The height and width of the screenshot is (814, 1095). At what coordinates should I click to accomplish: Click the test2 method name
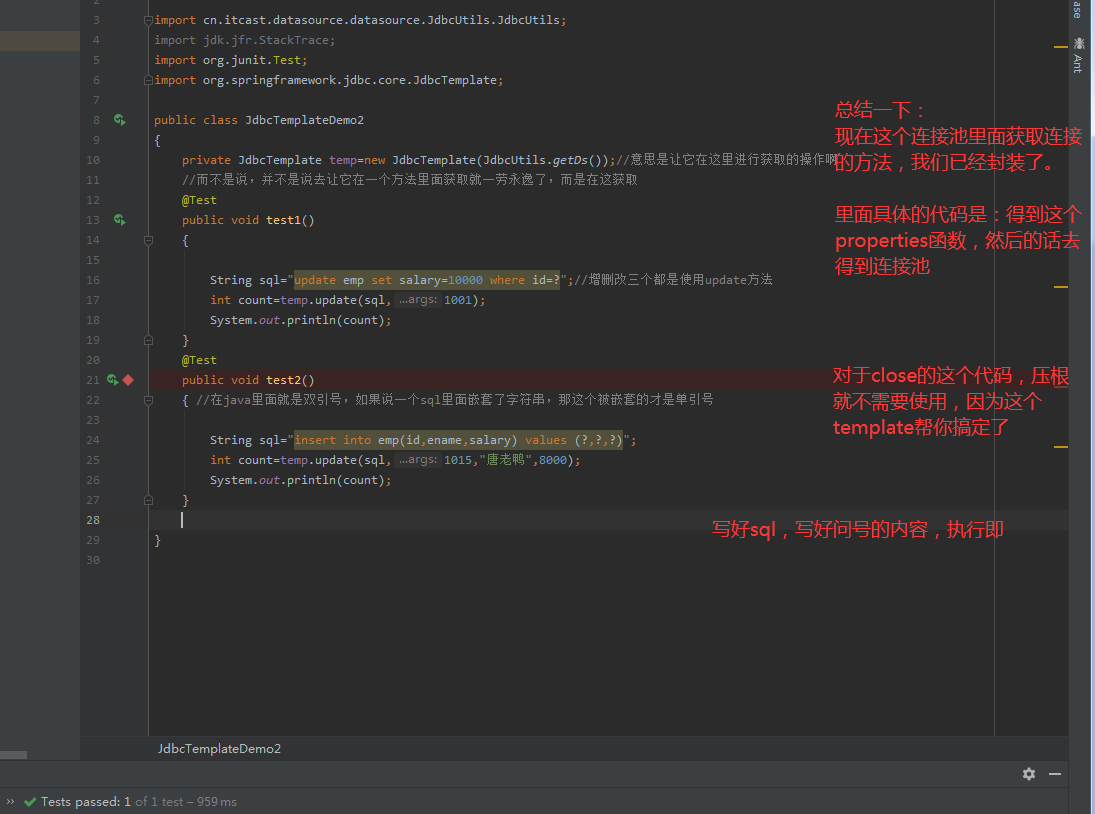pos(283,380)
